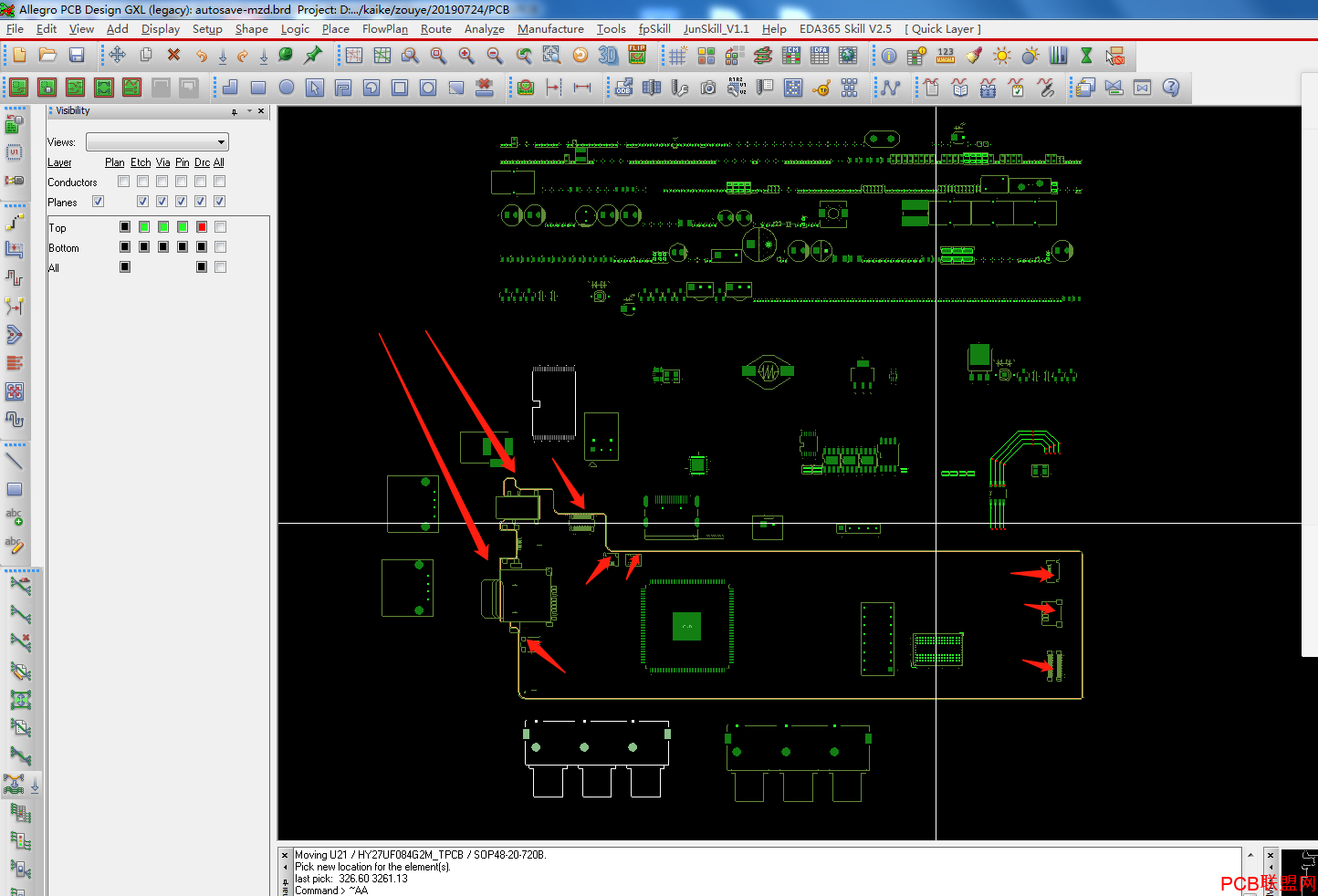Click the Undo arrow icon
The width and height of the screenshot is (1318, 896).
(x=202, y=56)
